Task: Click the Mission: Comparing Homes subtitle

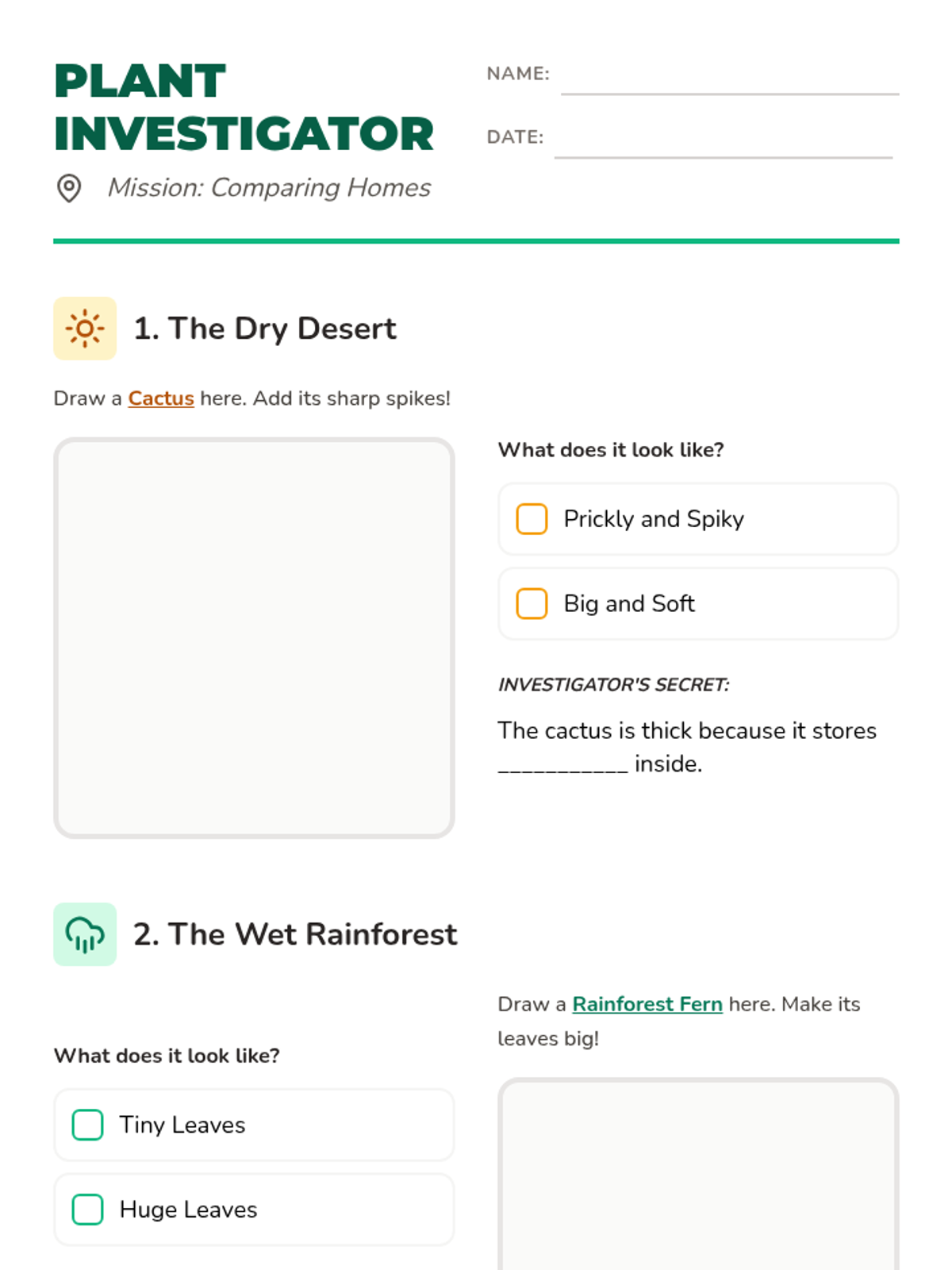Action: click(x=269, y=188)
